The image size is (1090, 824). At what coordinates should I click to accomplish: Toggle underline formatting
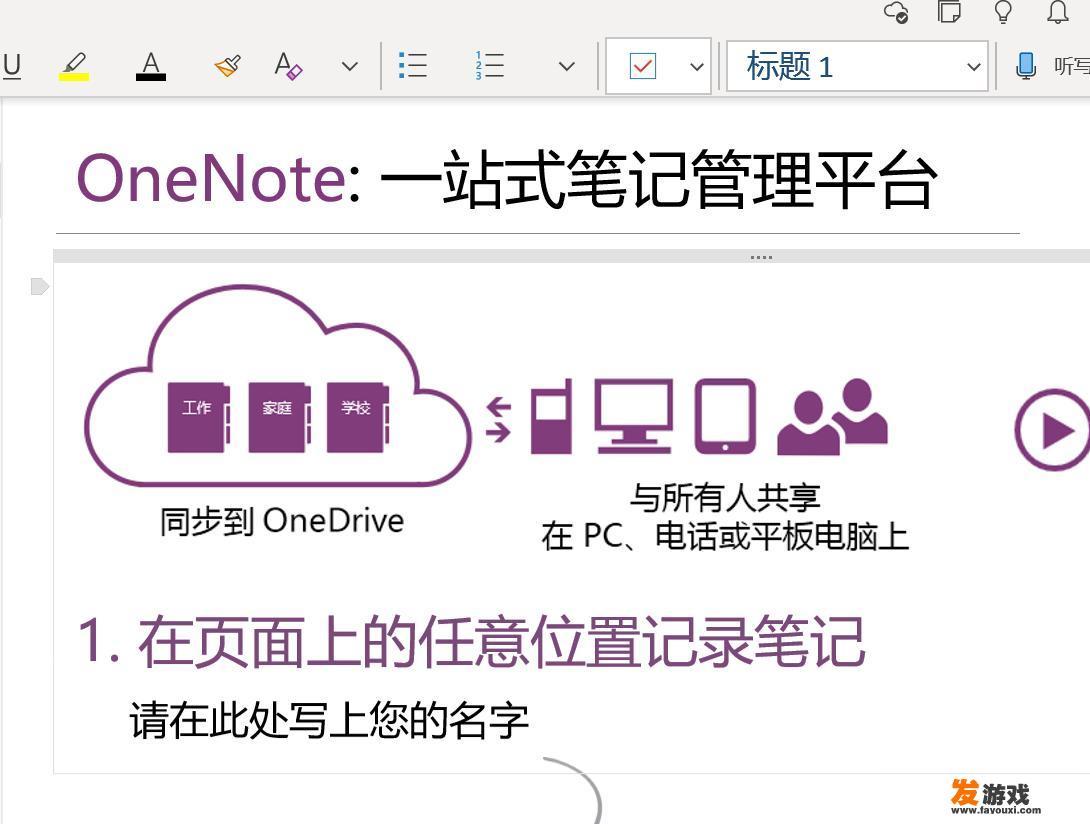point(11,67)
